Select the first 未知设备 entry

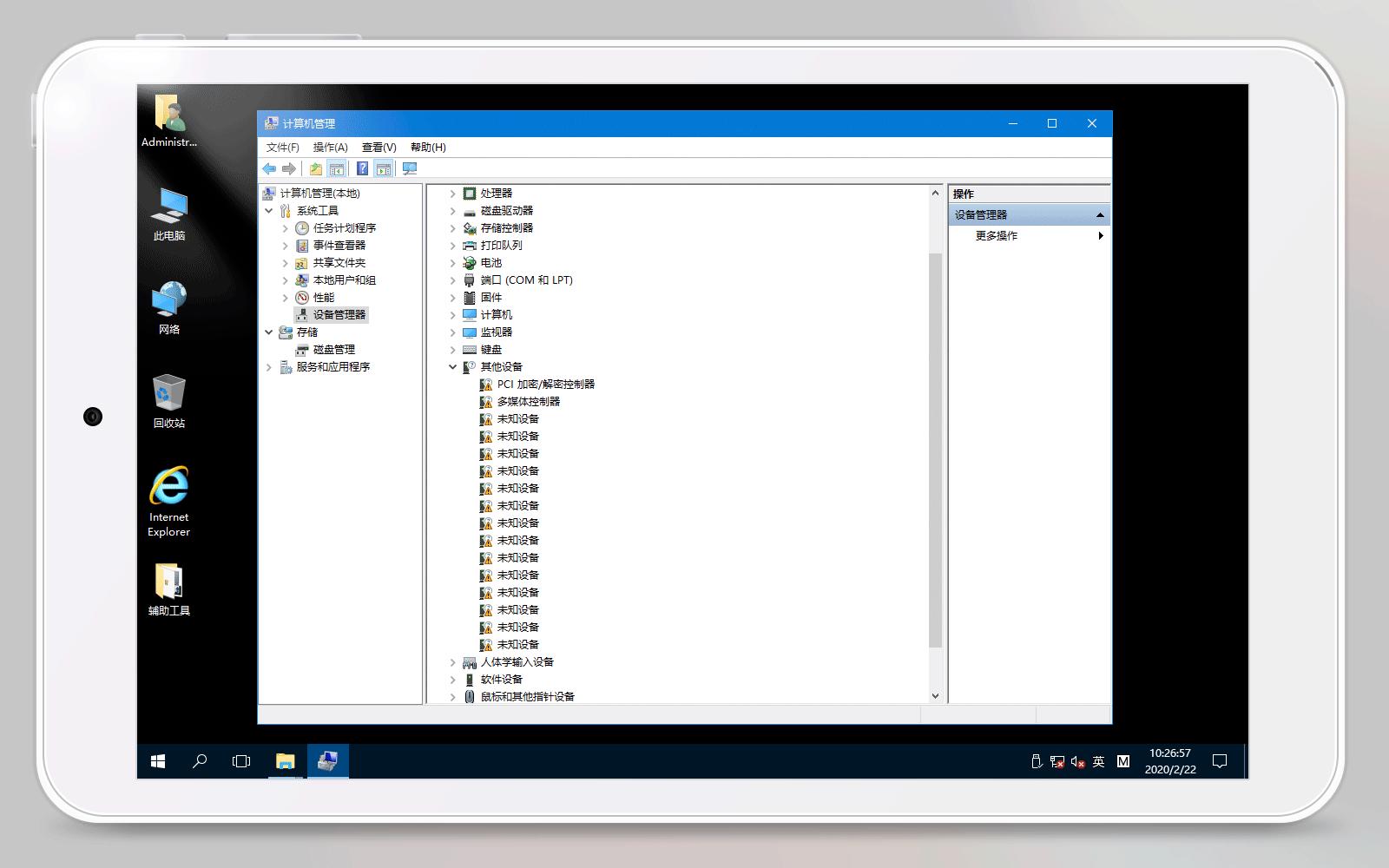(516, 418)
